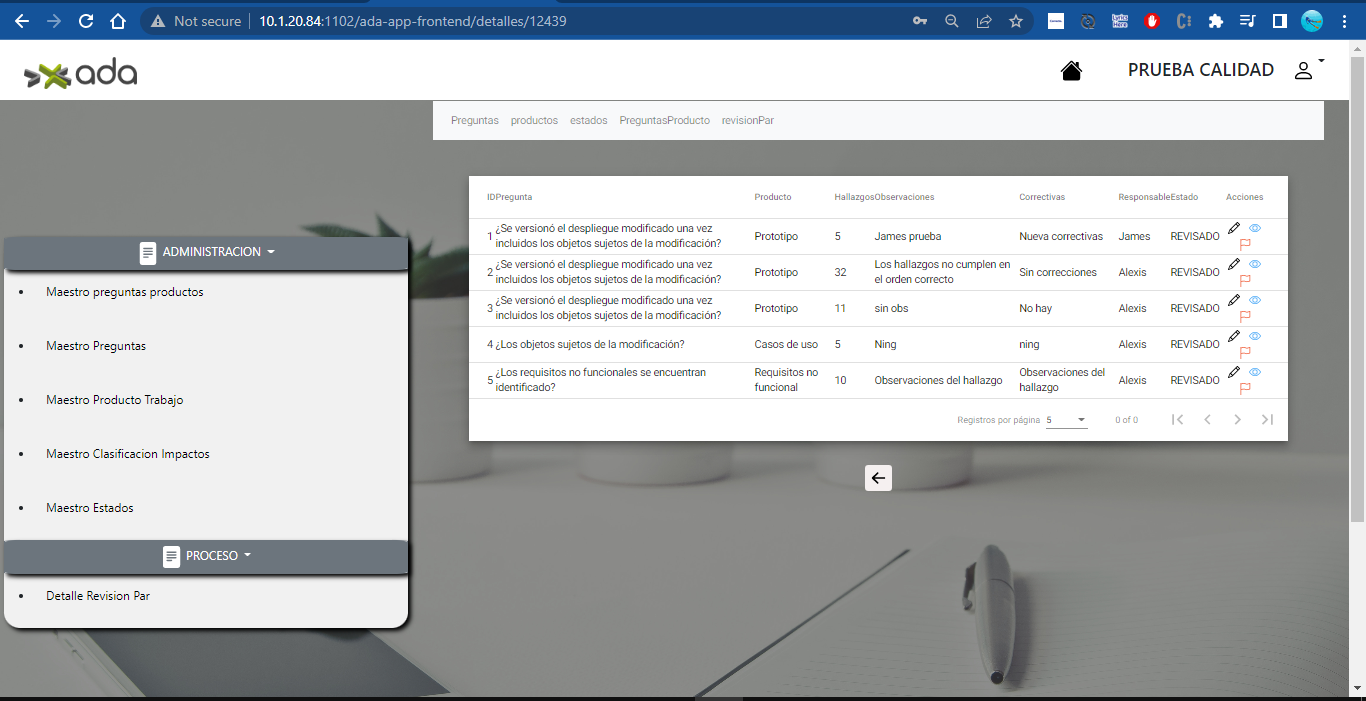The width and height of the screenshot is (1366, 701).
Task: Click the flag icon in row 2
Action: click(x=1245, y=281)
